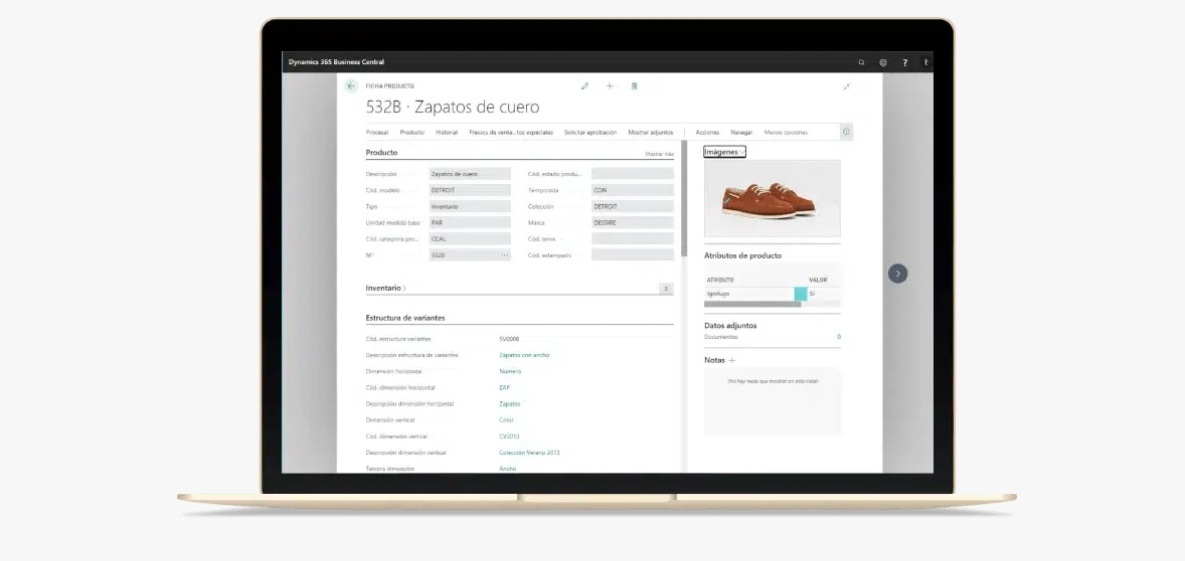The width and height of the screenshot is (1185, 561).
Task: Open link Zapatos con ancho
Action: click(x=524, y=355)
